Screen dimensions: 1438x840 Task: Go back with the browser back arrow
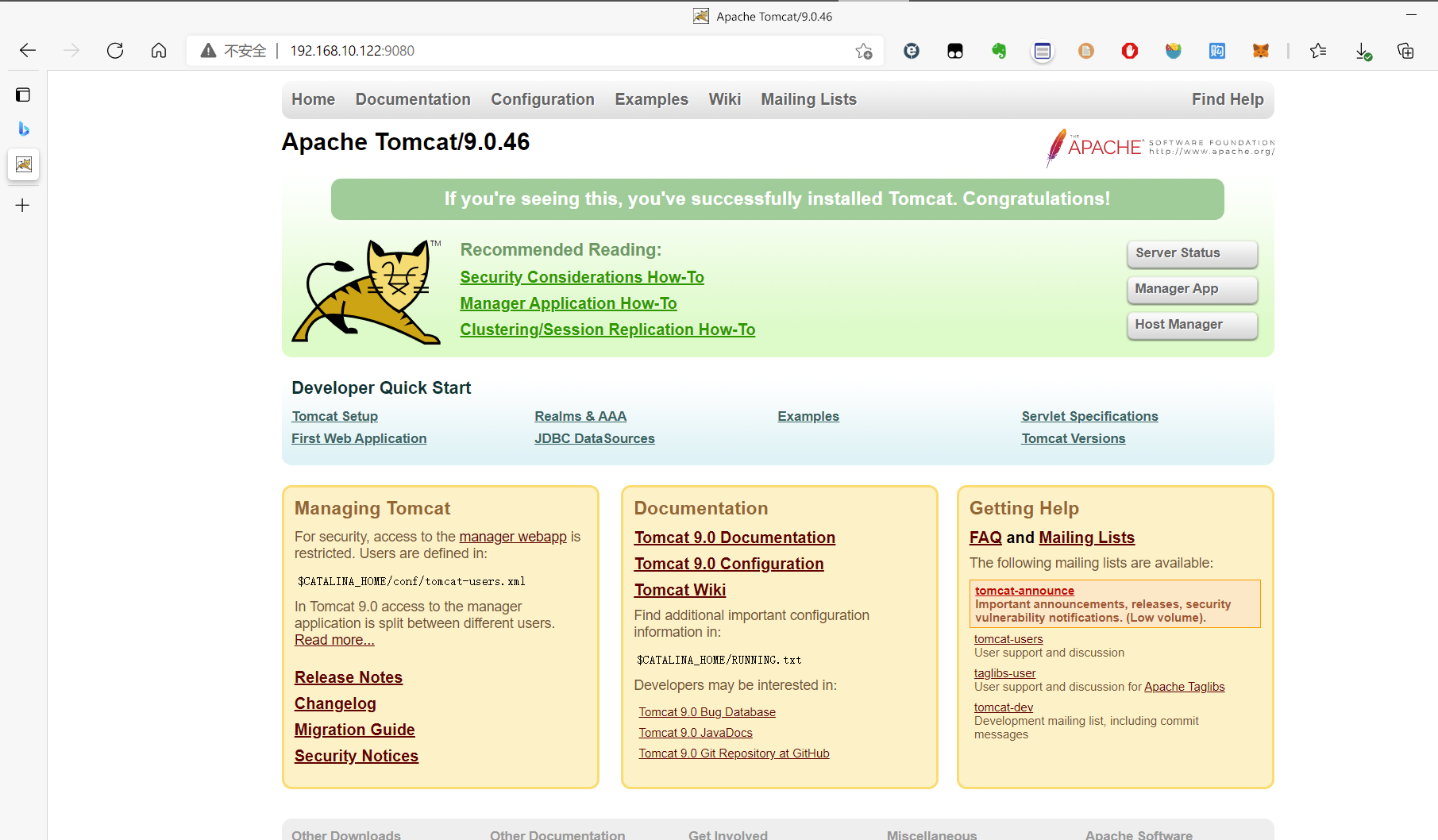click(x=28, y=51)
